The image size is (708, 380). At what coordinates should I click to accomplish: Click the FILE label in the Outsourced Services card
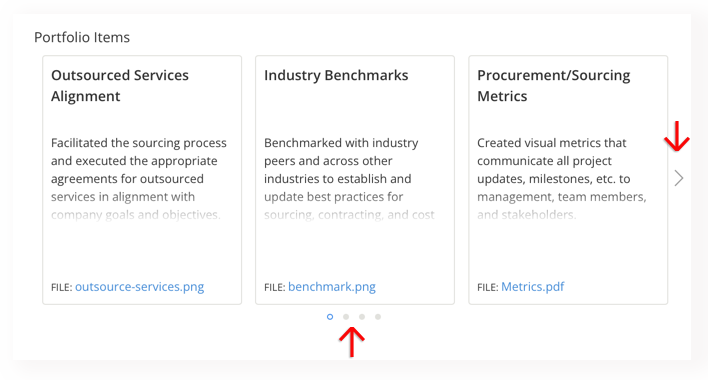click(x=61, y=287)
